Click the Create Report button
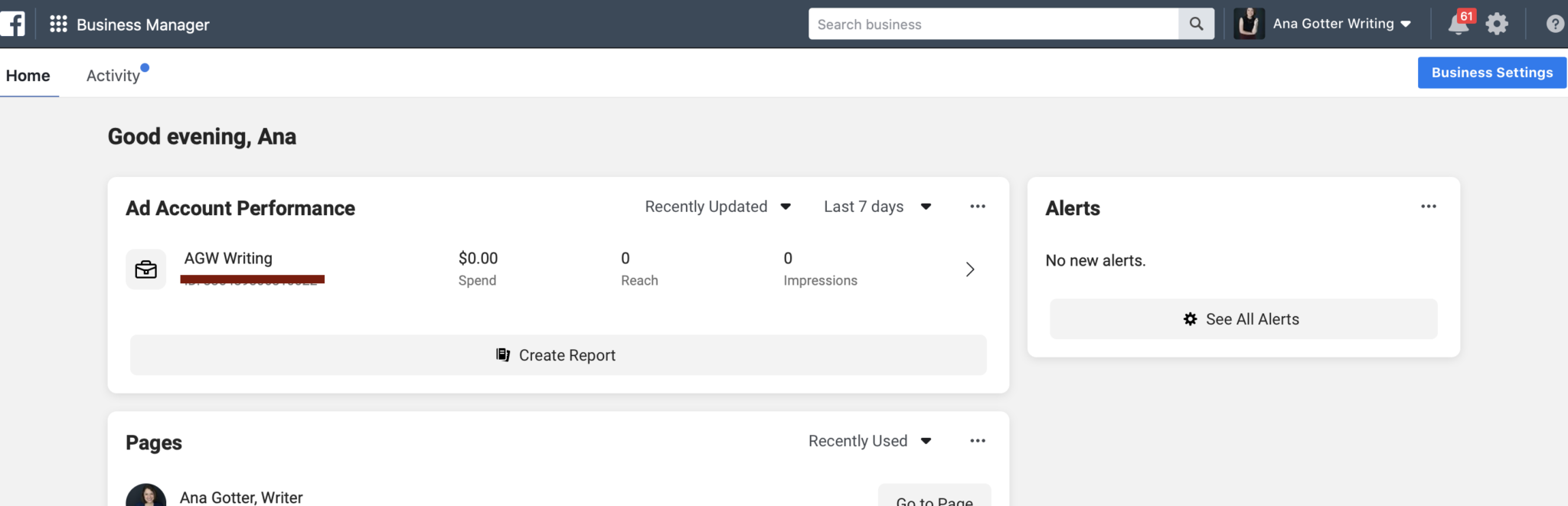Image resolution: width=1568 pixels, height=506 pixels. pyautogui.click(x=558, y=355)
